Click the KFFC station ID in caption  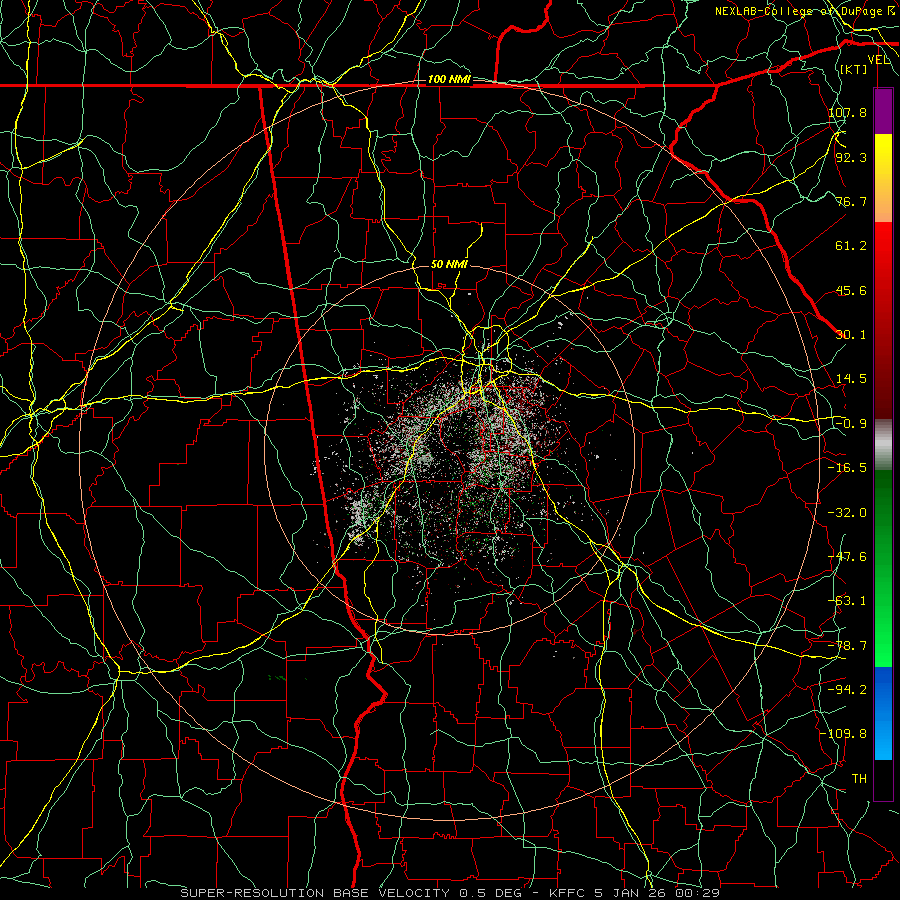pyautogui.click(x=567, y=893)
